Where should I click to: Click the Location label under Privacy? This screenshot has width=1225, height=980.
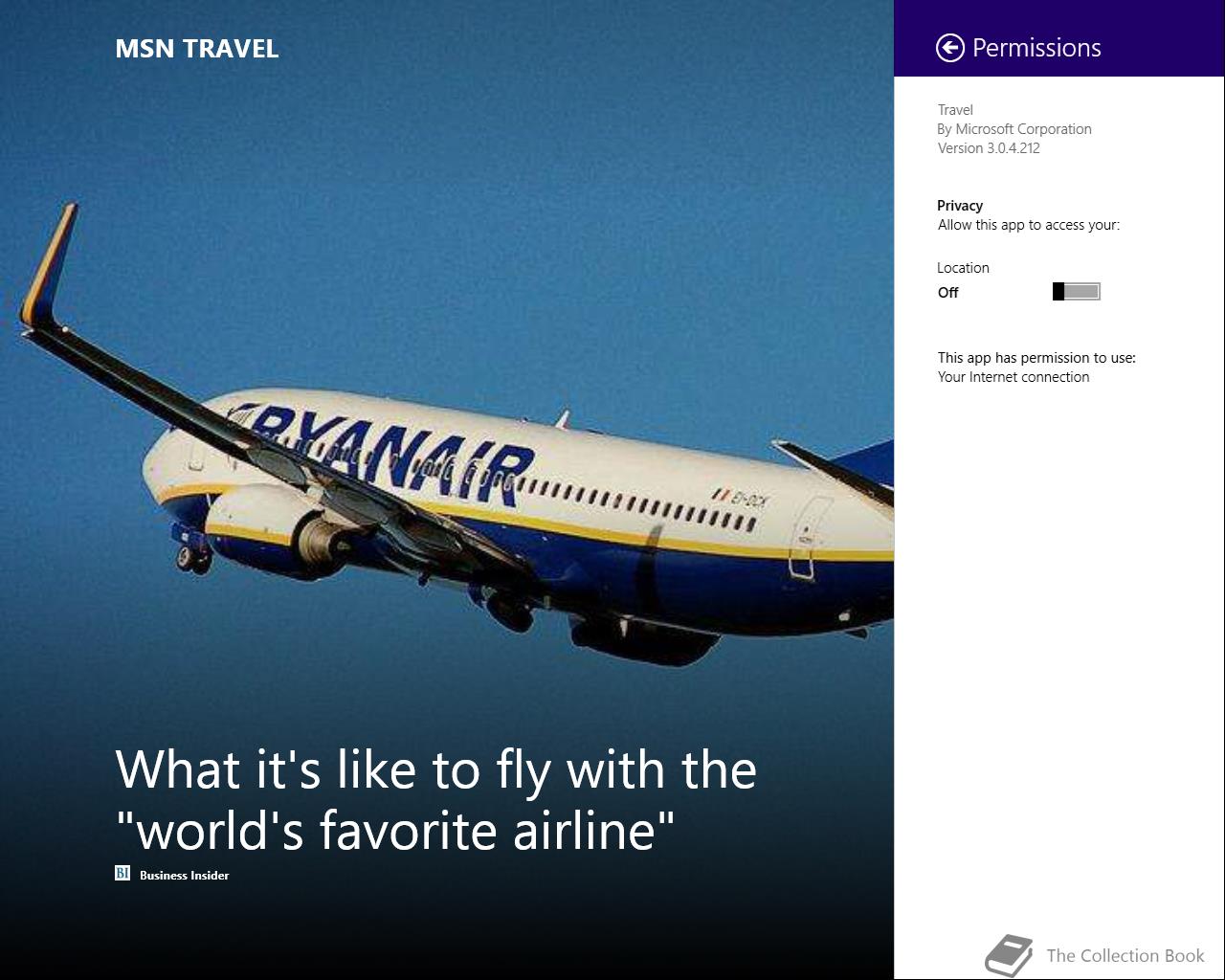[x=963, y=268]
